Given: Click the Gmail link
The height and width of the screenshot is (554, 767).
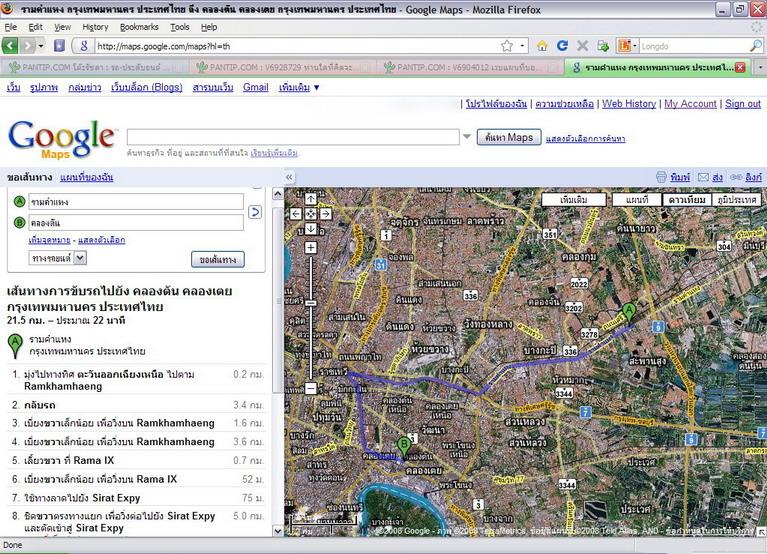Looking at the screenshot, I should (255, 87).
